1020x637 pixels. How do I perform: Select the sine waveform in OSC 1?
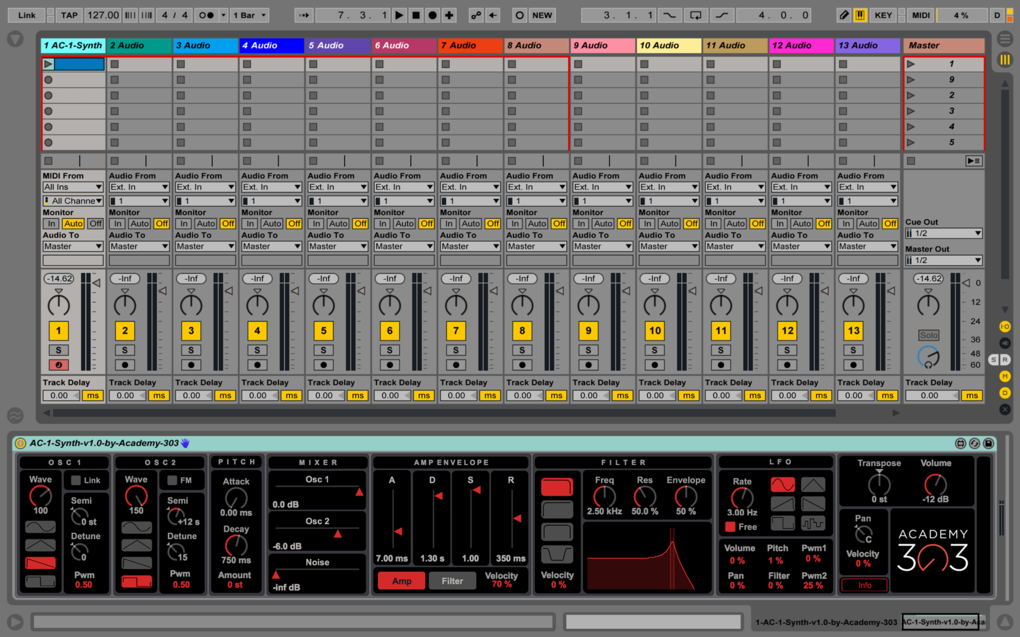pos(40,526)
